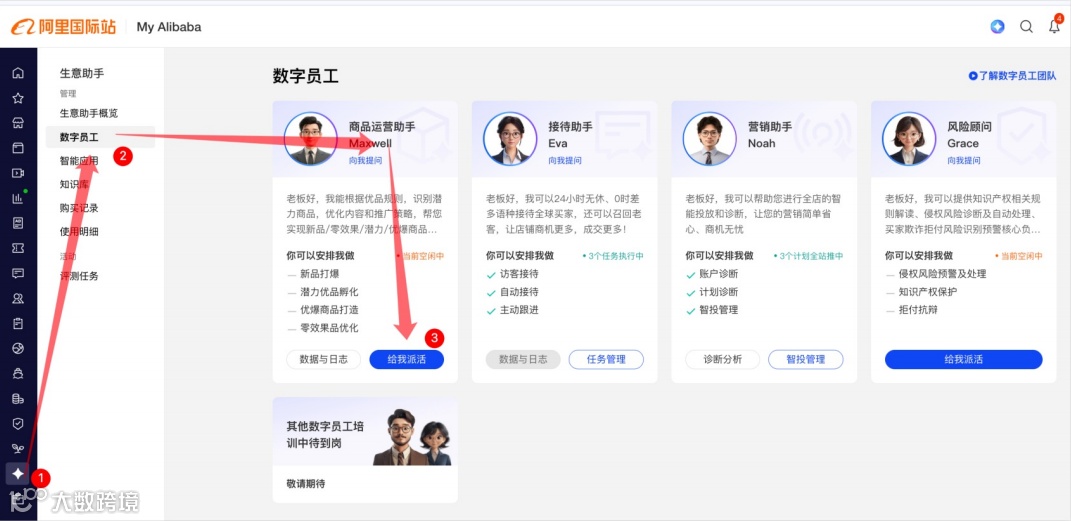
Task: Click the My Alibaba header title
Action: point(169,27)
